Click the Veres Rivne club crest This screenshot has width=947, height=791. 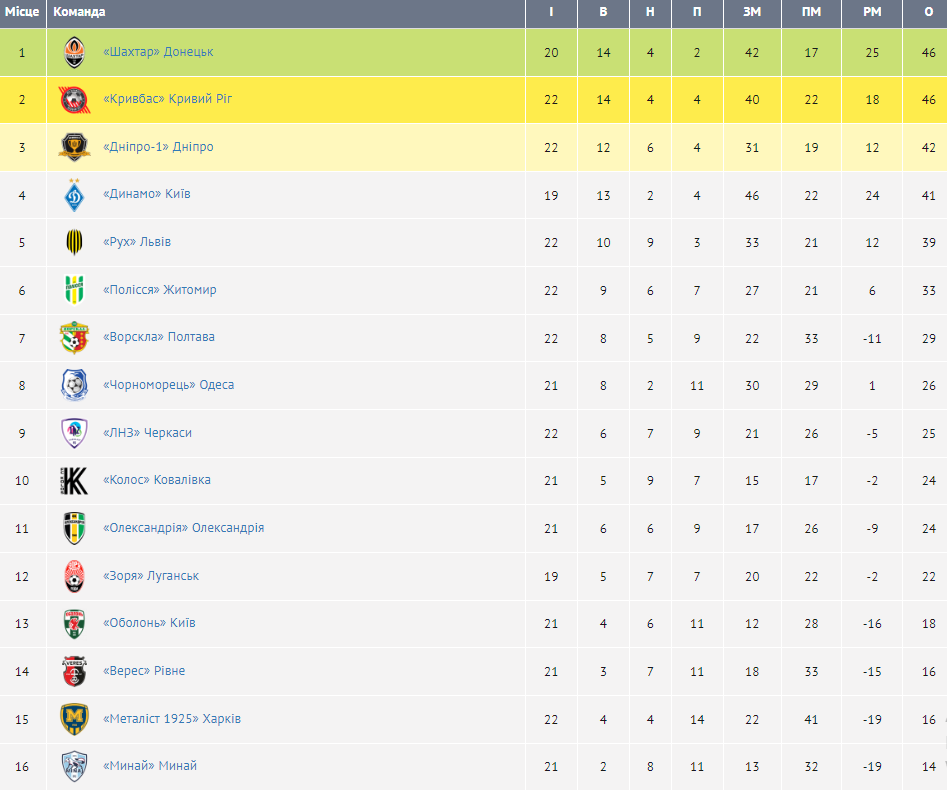pyautogui.click(x=75, y=671)
